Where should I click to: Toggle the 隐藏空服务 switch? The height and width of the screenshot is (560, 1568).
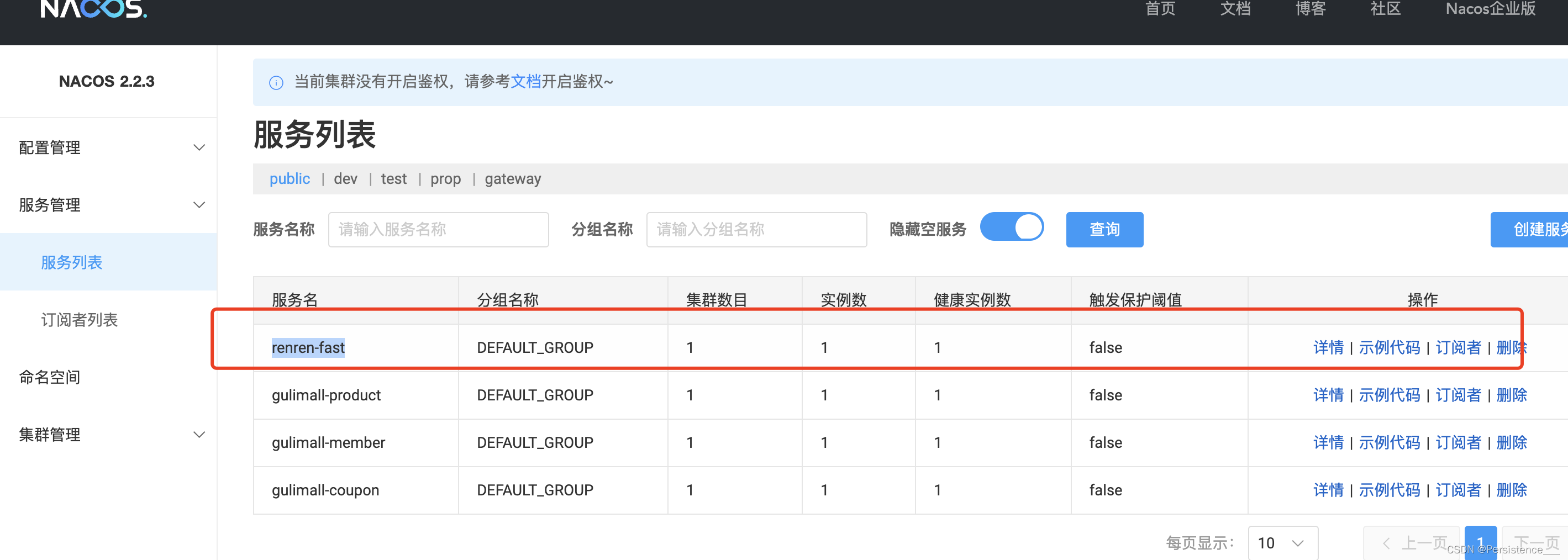tap(1012, 227)
